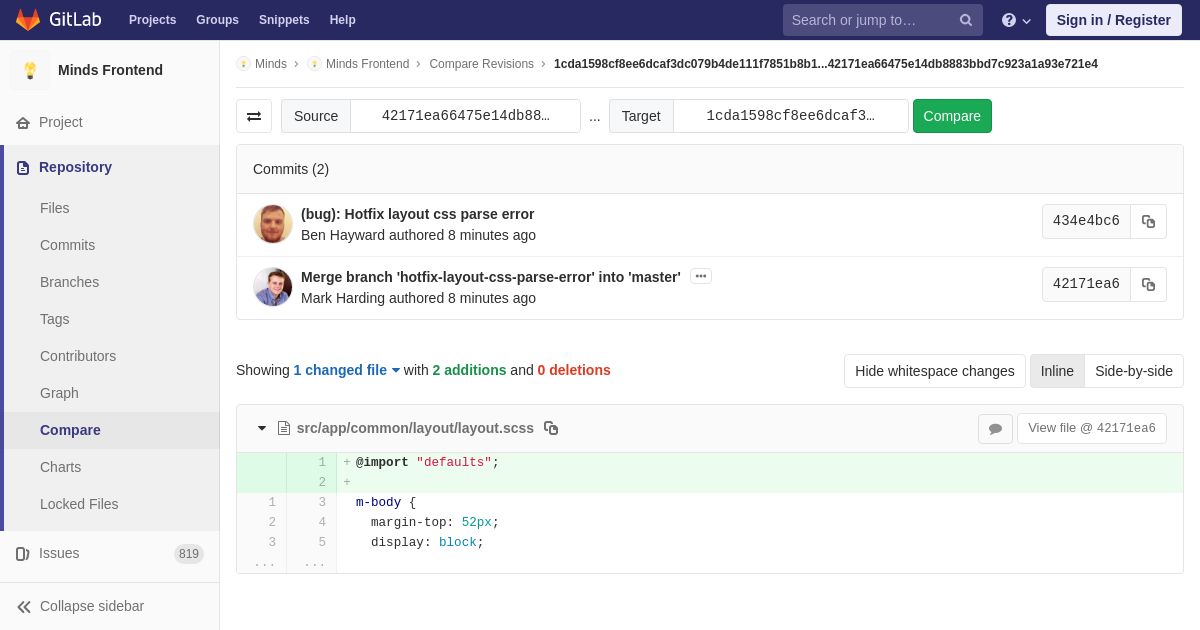1200x630 pixels.
Task: Click Hide whitespace changes button
Action: pos(935,371)
